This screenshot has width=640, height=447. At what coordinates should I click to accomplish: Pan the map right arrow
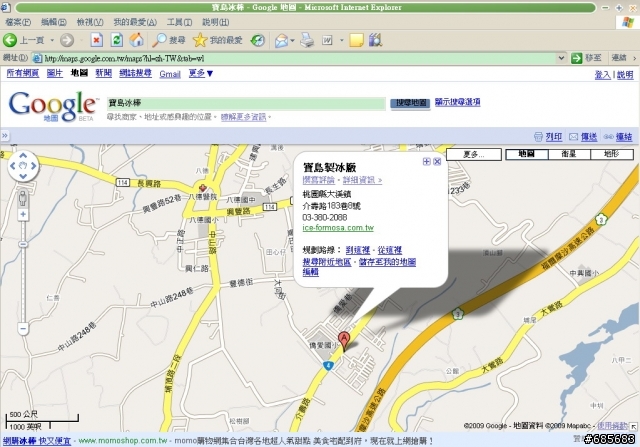33,166
